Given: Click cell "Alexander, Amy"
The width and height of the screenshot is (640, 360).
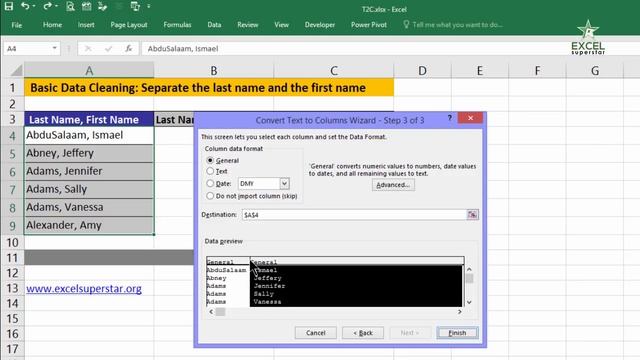Looking at the screenshot, I should point(89,225).
